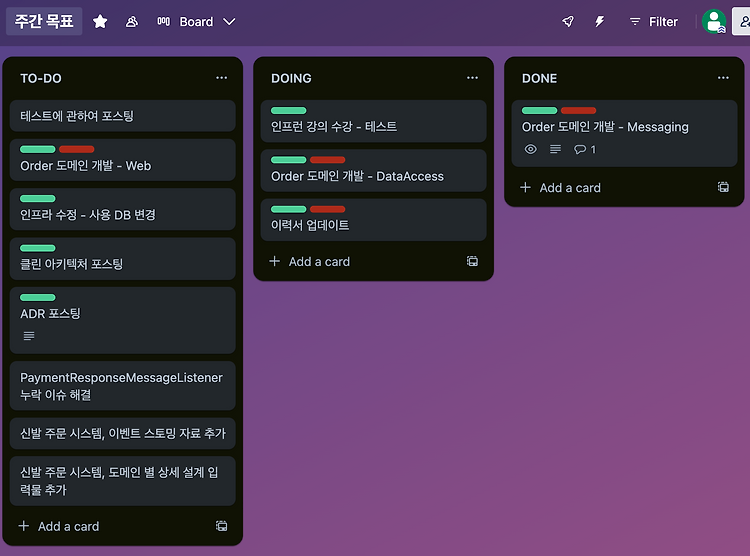This screenshot has width=750, height=556.
Task: Open the rocket Power-Ups icon
Action: point(568,22)
